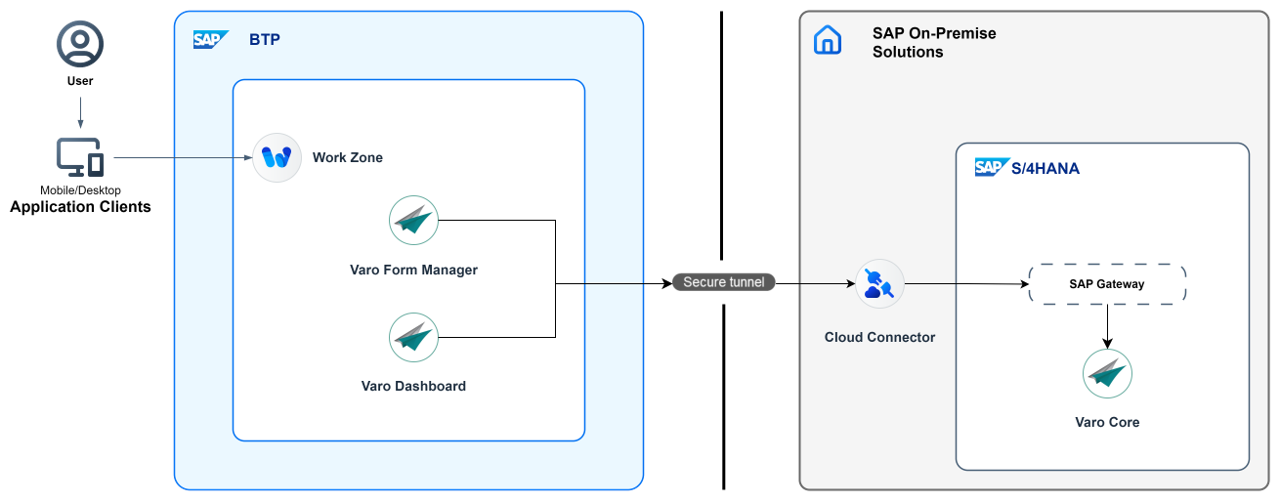Viewport: 1280px width, 502px height.
Task: Select the Varo Form Manager paper-plane icon
Action: pyautogui.click(x=414, y=221)
